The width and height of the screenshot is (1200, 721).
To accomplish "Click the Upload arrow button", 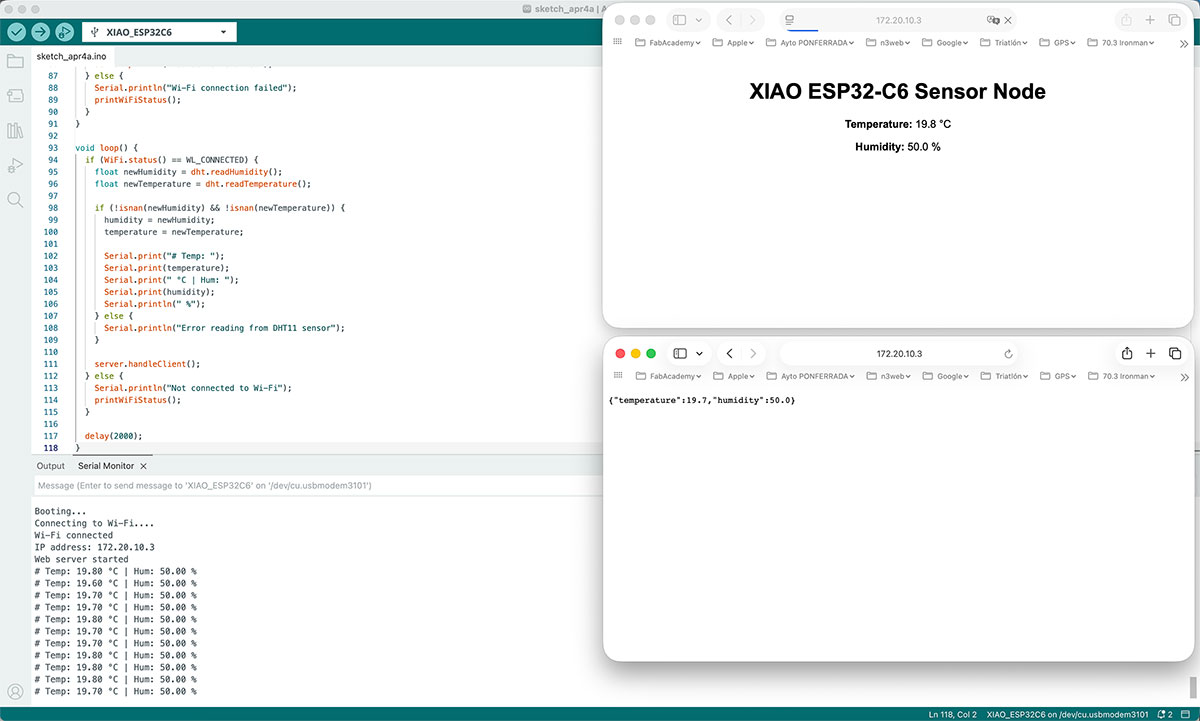I will coord(40,32).
